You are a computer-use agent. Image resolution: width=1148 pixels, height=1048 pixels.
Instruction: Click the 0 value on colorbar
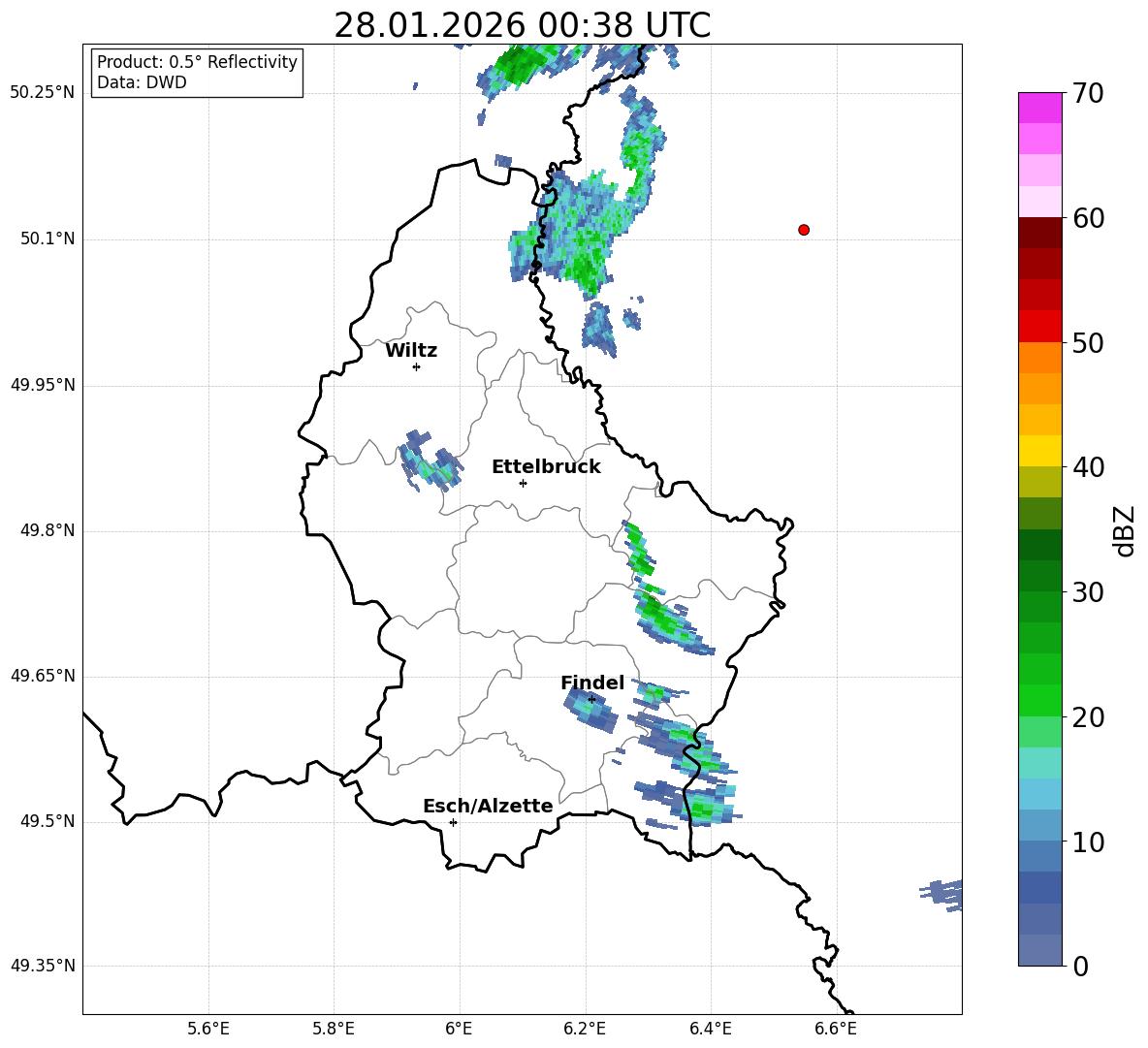1081,967
